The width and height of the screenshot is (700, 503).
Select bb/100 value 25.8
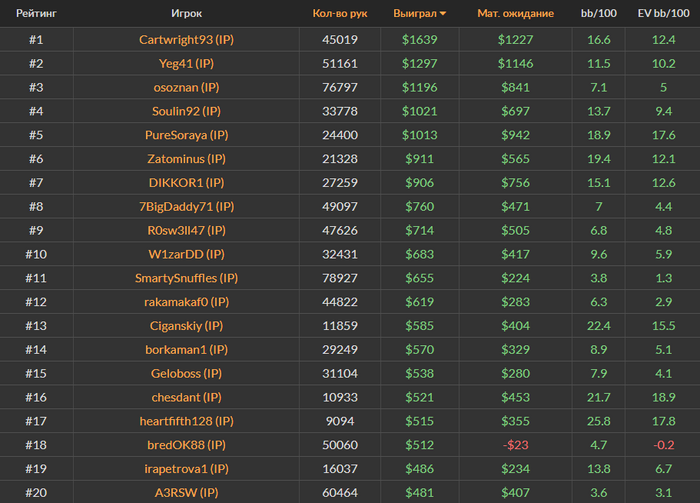point(599,421)
